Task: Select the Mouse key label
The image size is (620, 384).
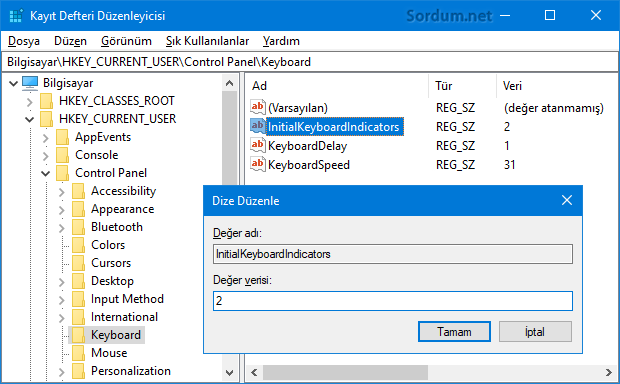Action: [109, 353]
